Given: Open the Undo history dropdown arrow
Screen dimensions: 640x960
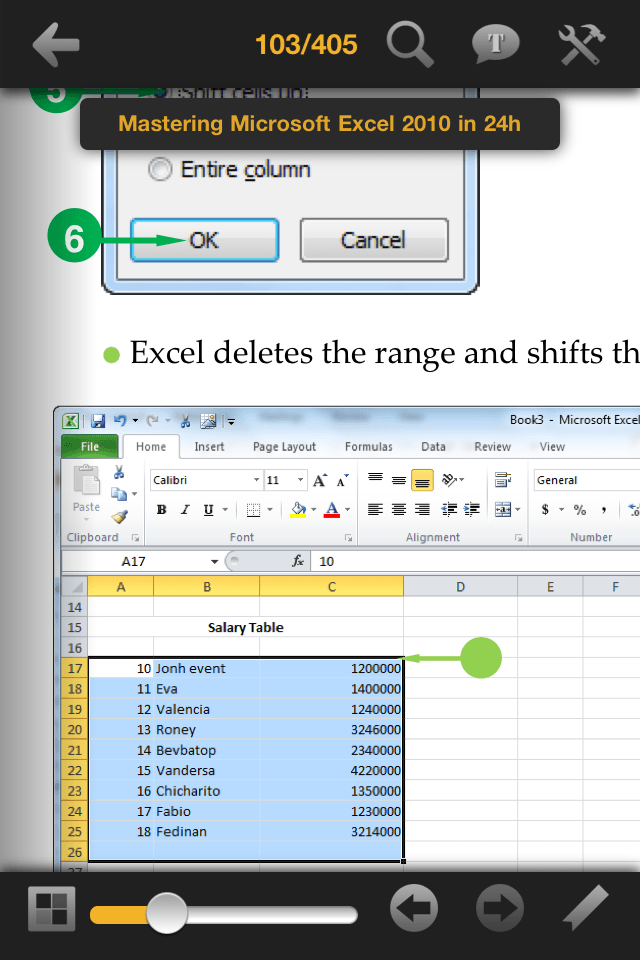Looking at the screenshot, I should [x=135, y=421].
